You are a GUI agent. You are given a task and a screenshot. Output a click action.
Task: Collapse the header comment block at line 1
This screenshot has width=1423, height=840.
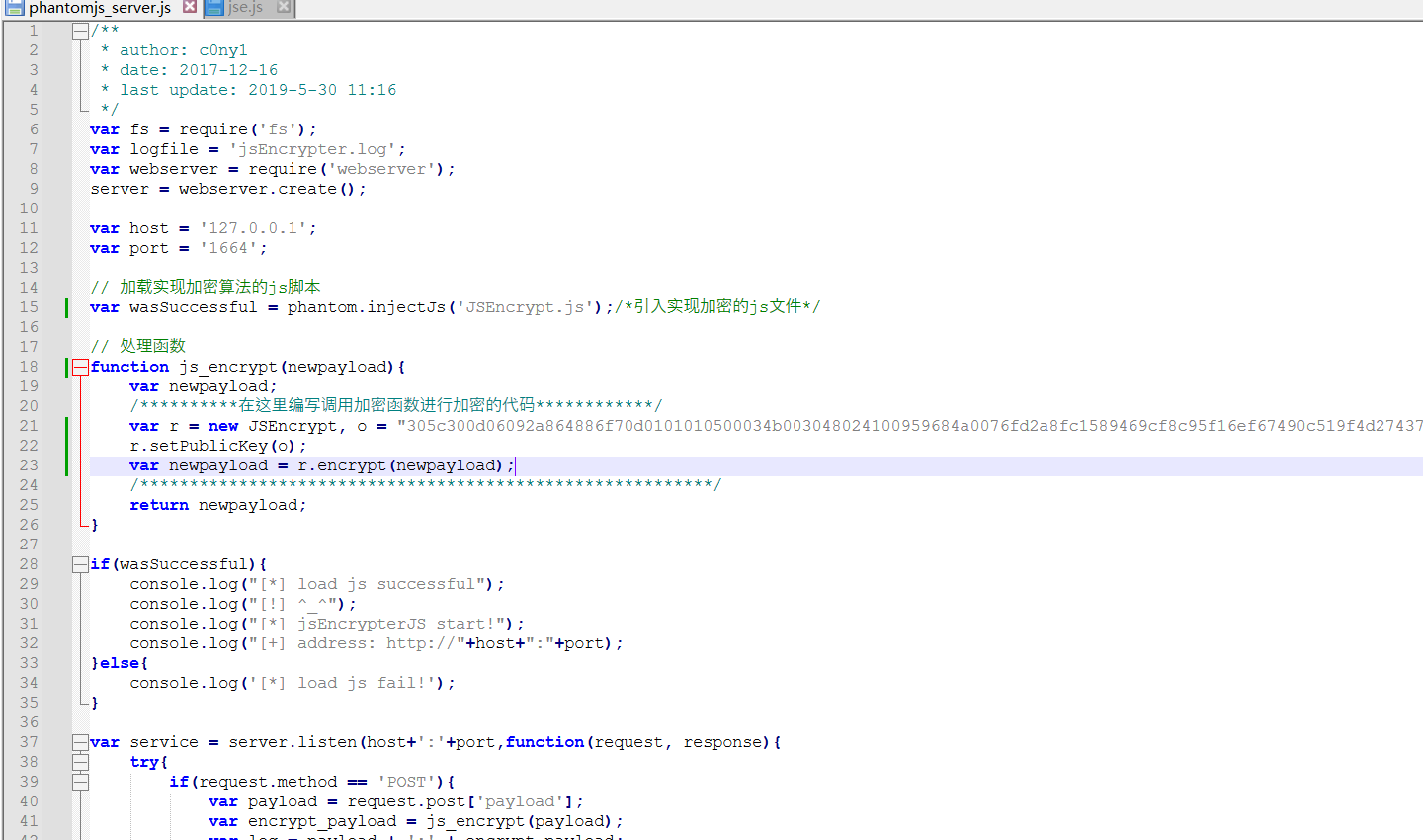pyautogui.click(x=80, y=31)
